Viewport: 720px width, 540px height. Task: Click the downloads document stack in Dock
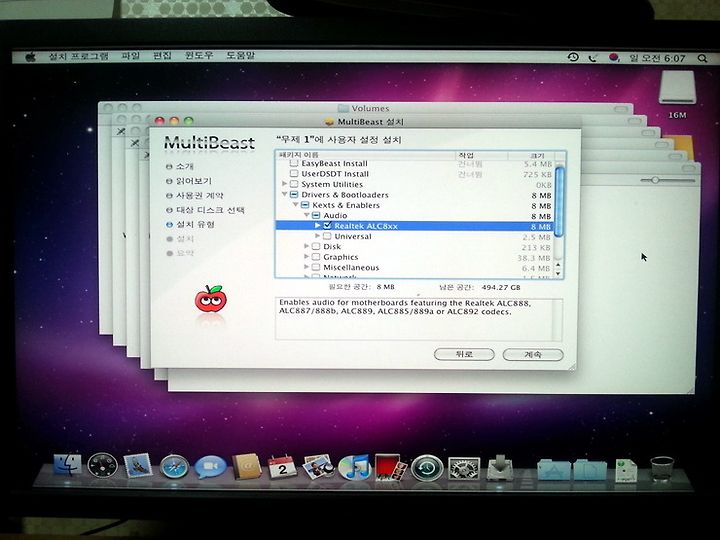(x=627, y=471)
